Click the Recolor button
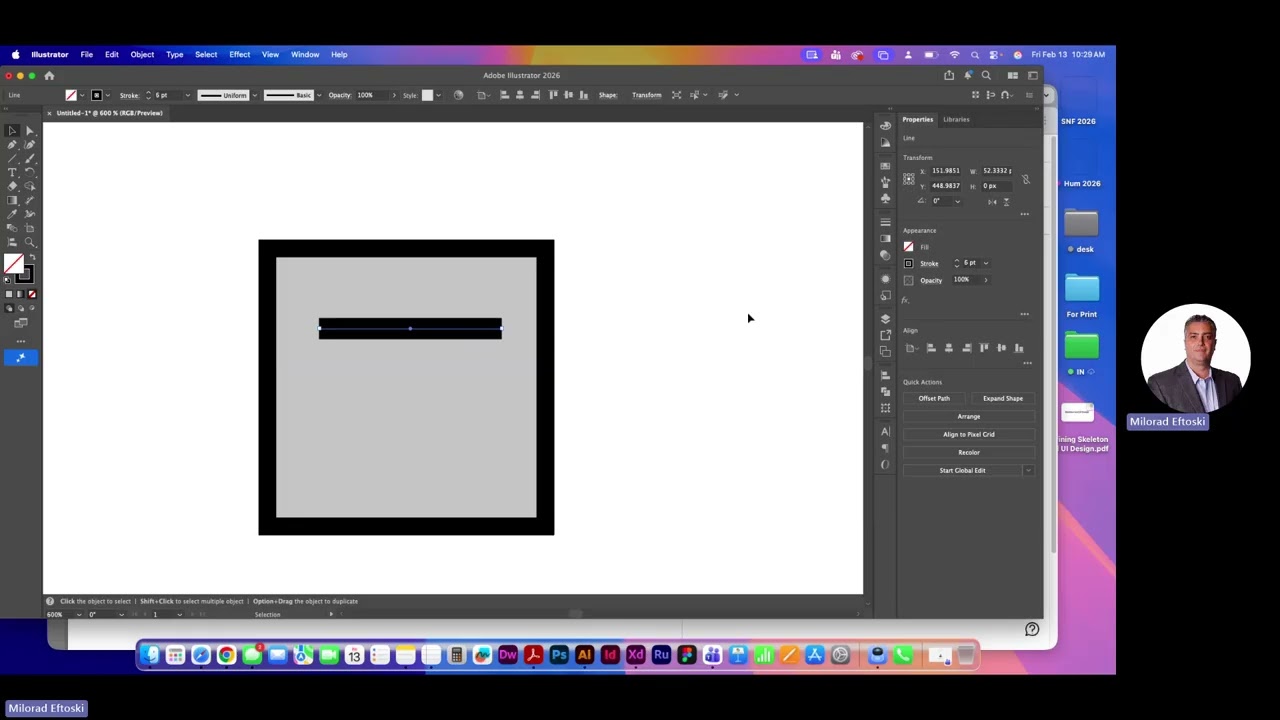 [968, 452]
